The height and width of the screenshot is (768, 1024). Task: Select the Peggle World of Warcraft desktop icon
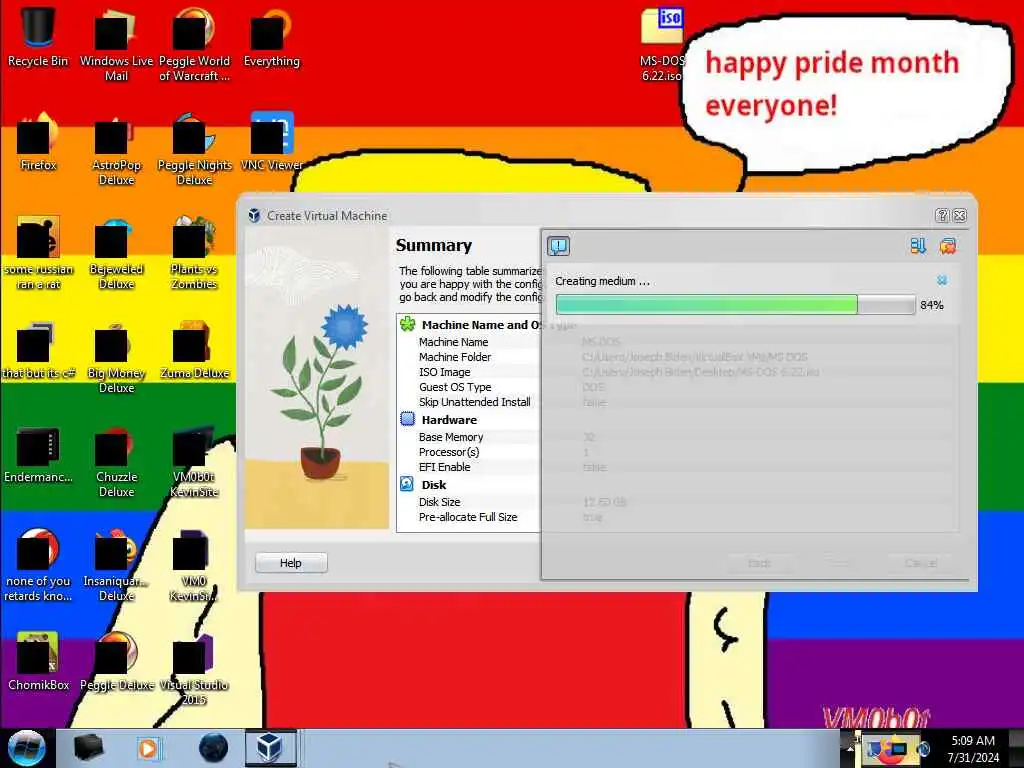(194, 46)
